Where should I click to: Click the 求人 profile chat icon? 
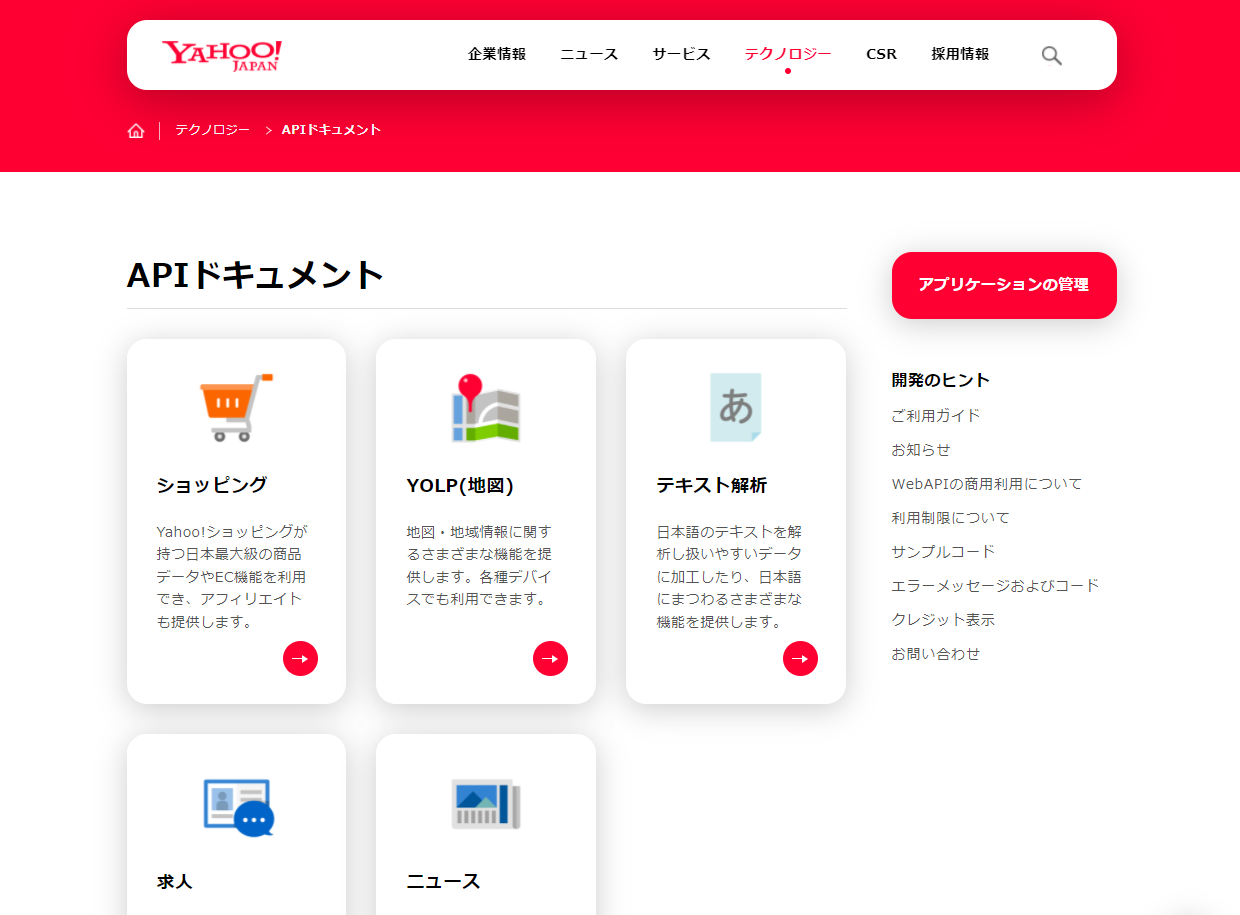click(x=238, y=807)
